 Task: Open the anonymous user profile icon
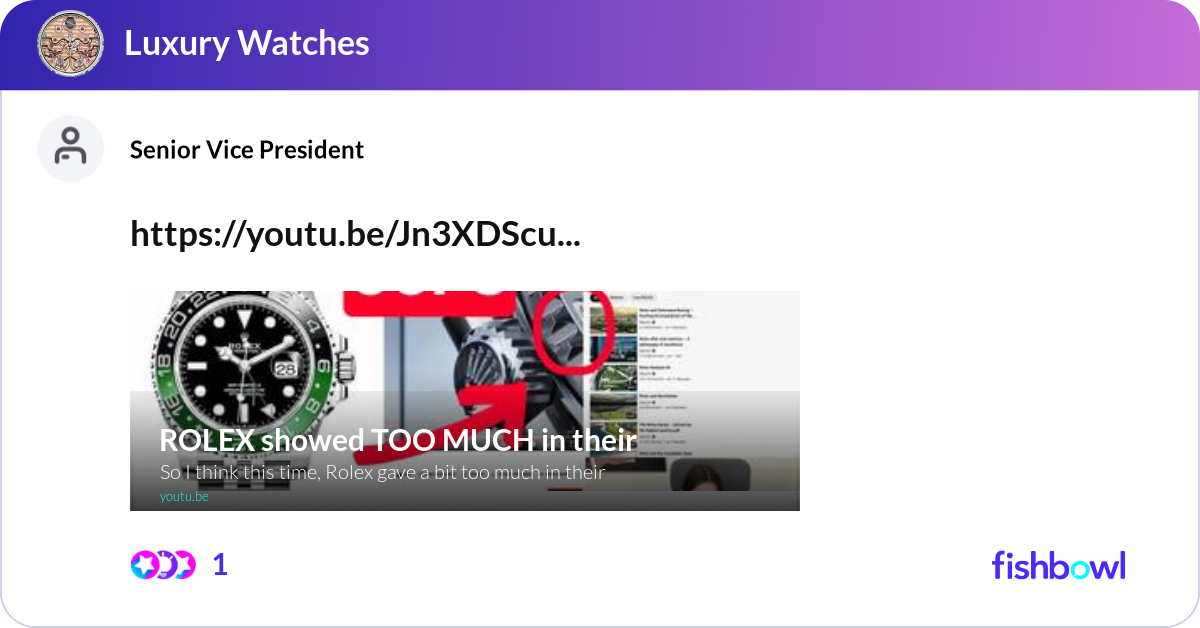(71, 149)
